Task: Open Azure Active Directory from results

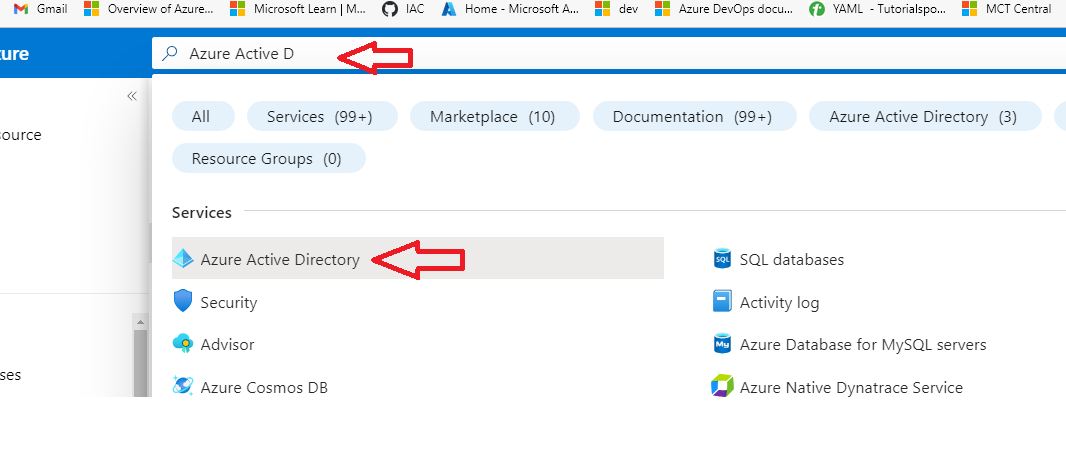Action: point(417,258)
